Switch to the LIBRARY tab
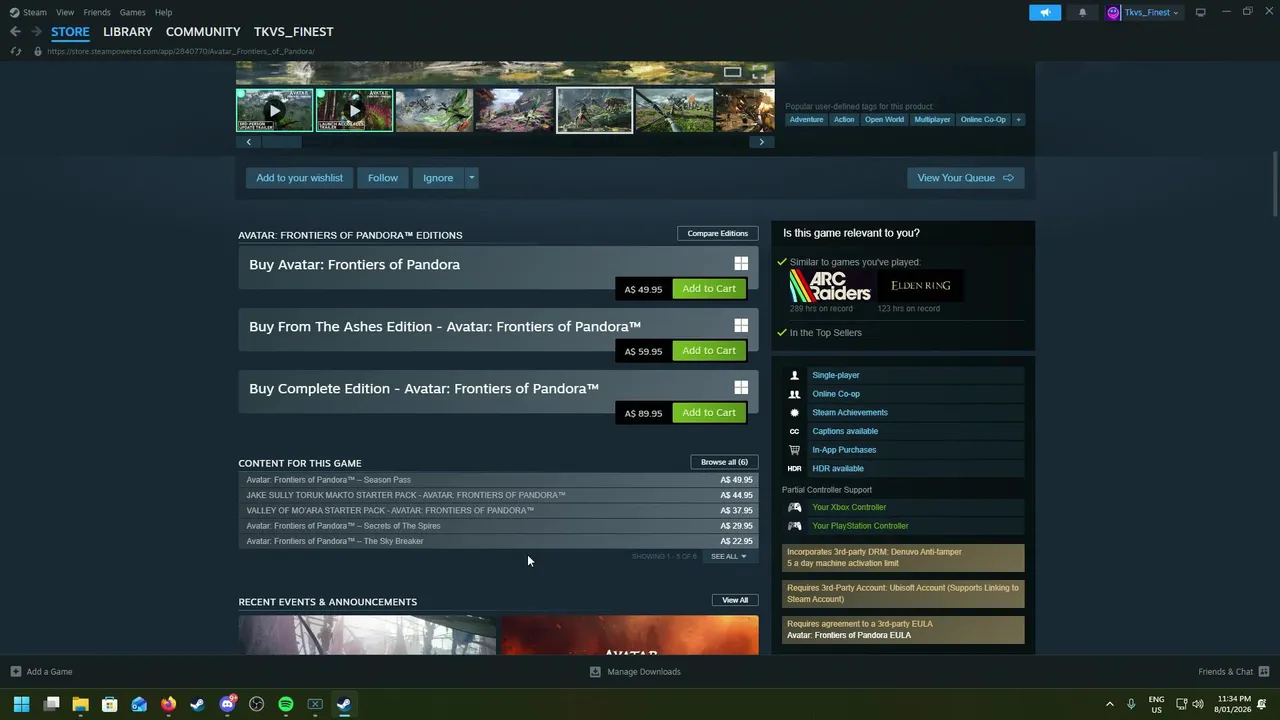 pos(128,32)
